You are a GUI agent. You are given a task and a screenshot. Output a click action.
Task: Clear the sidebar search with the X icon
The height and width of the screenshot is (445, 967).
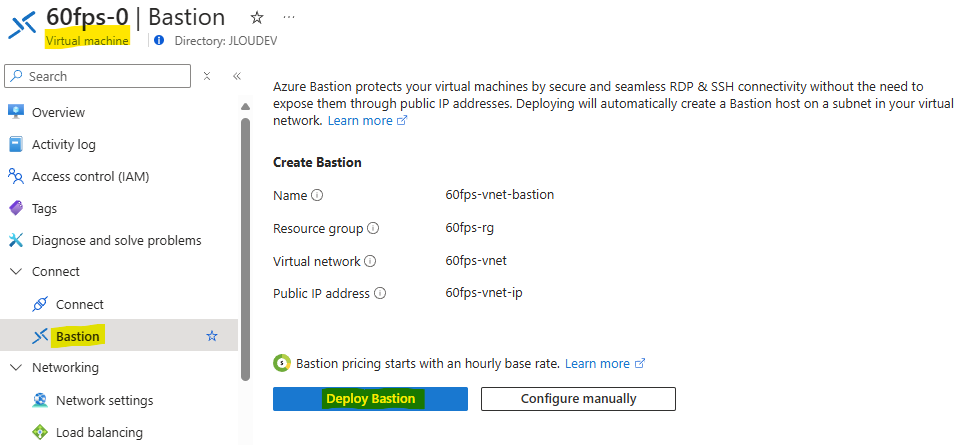coord(207,76)
